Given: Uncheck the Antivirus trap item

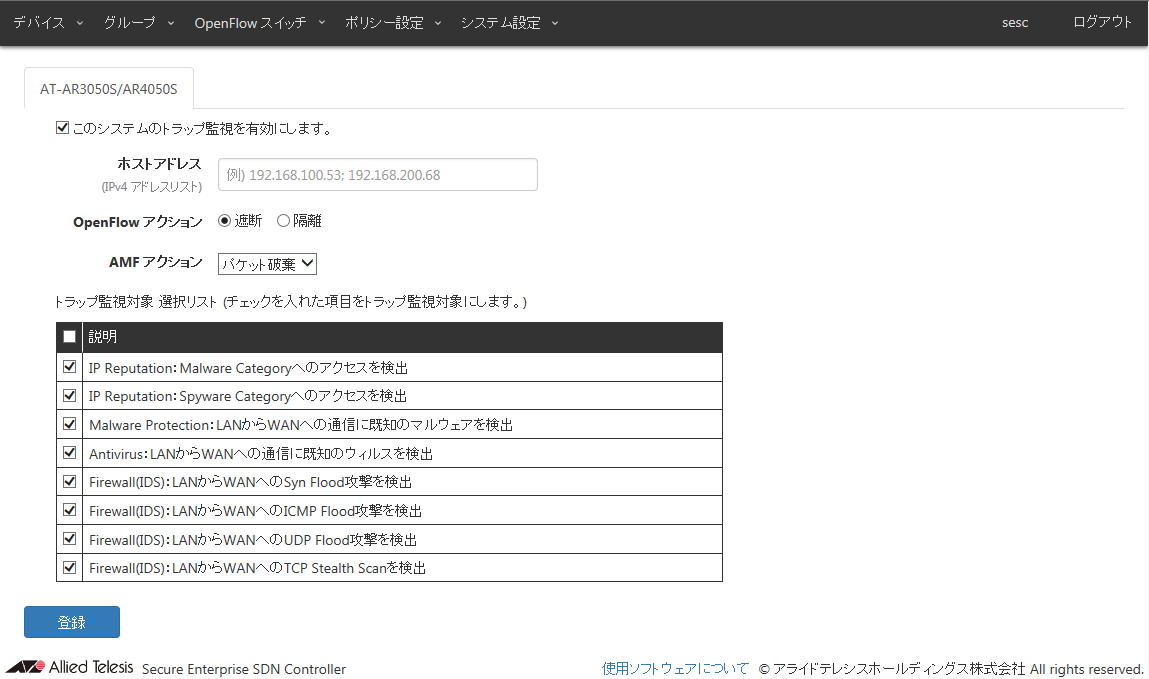Looking at the screenshot, I should [69, 453].
